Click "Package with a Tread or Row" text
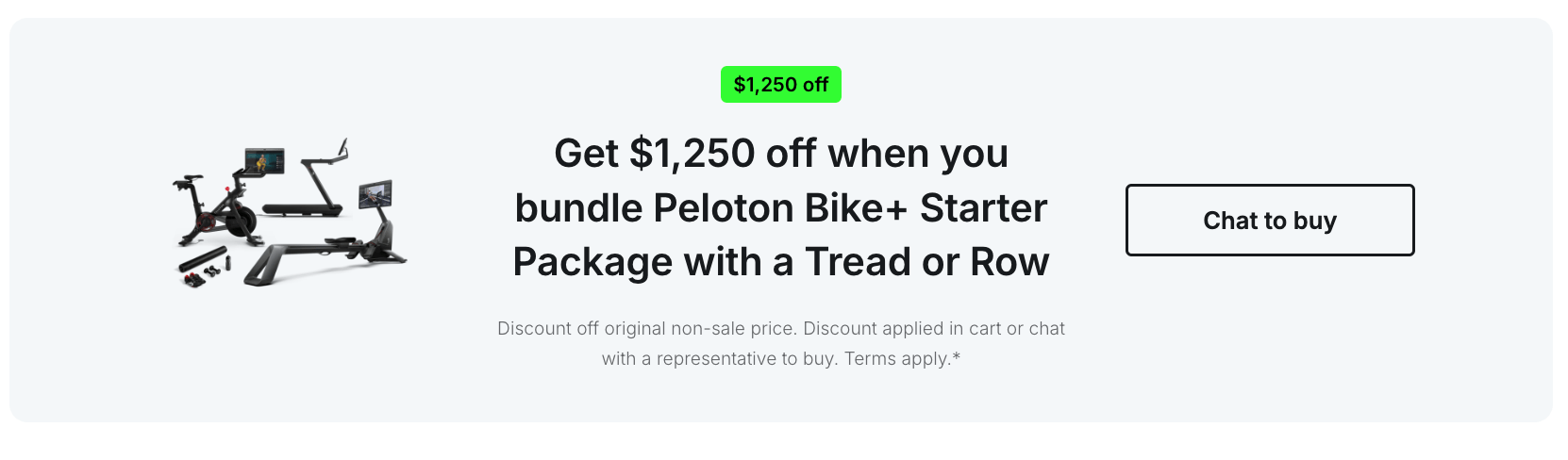Viewport: 1568px width, 460px height. tap(780, 262)
